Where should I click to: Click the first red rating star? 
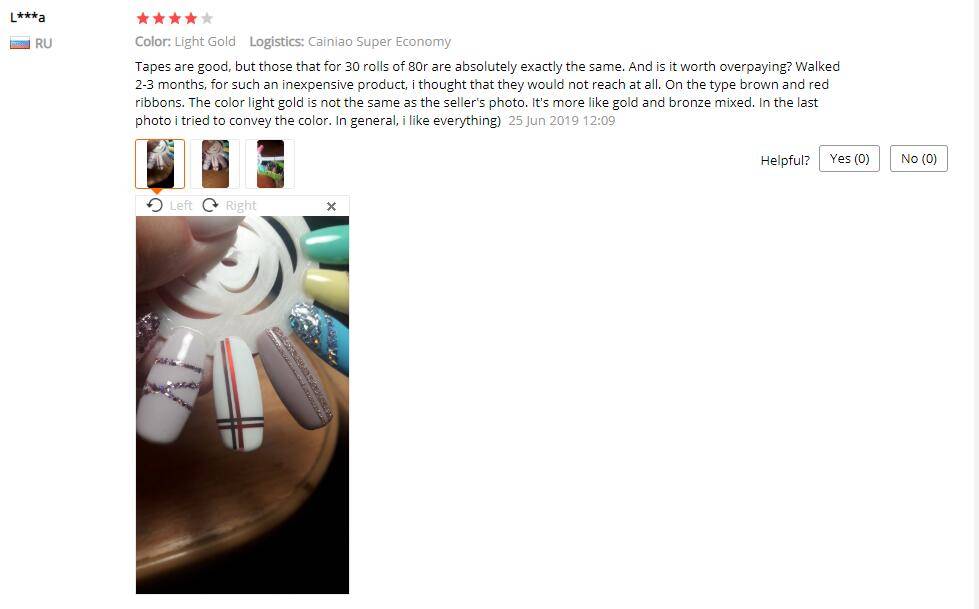point(142,18)
